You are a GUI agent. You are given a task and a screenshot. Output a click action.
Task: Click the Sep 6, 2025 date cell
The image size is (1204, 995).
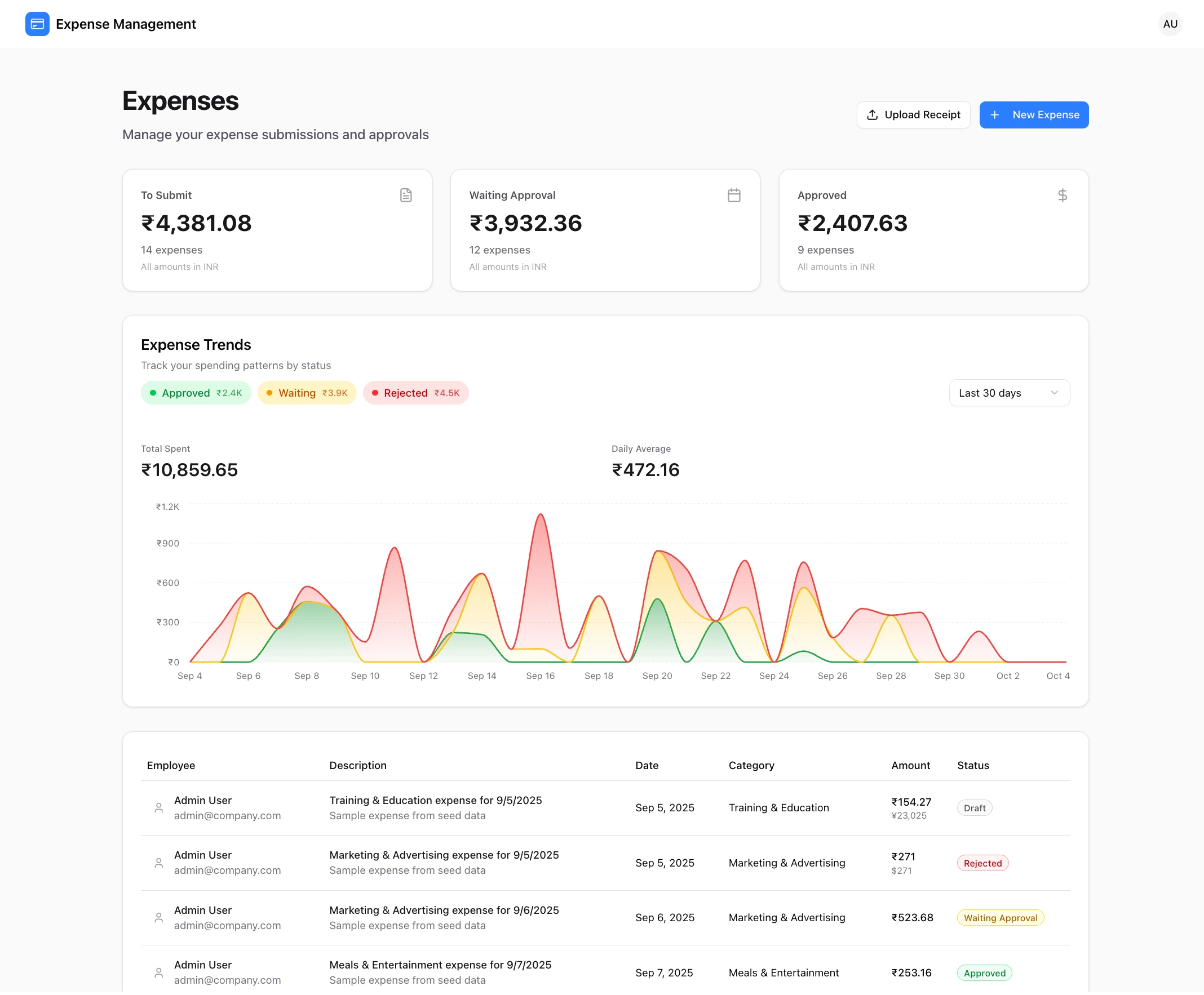point(665,918)
